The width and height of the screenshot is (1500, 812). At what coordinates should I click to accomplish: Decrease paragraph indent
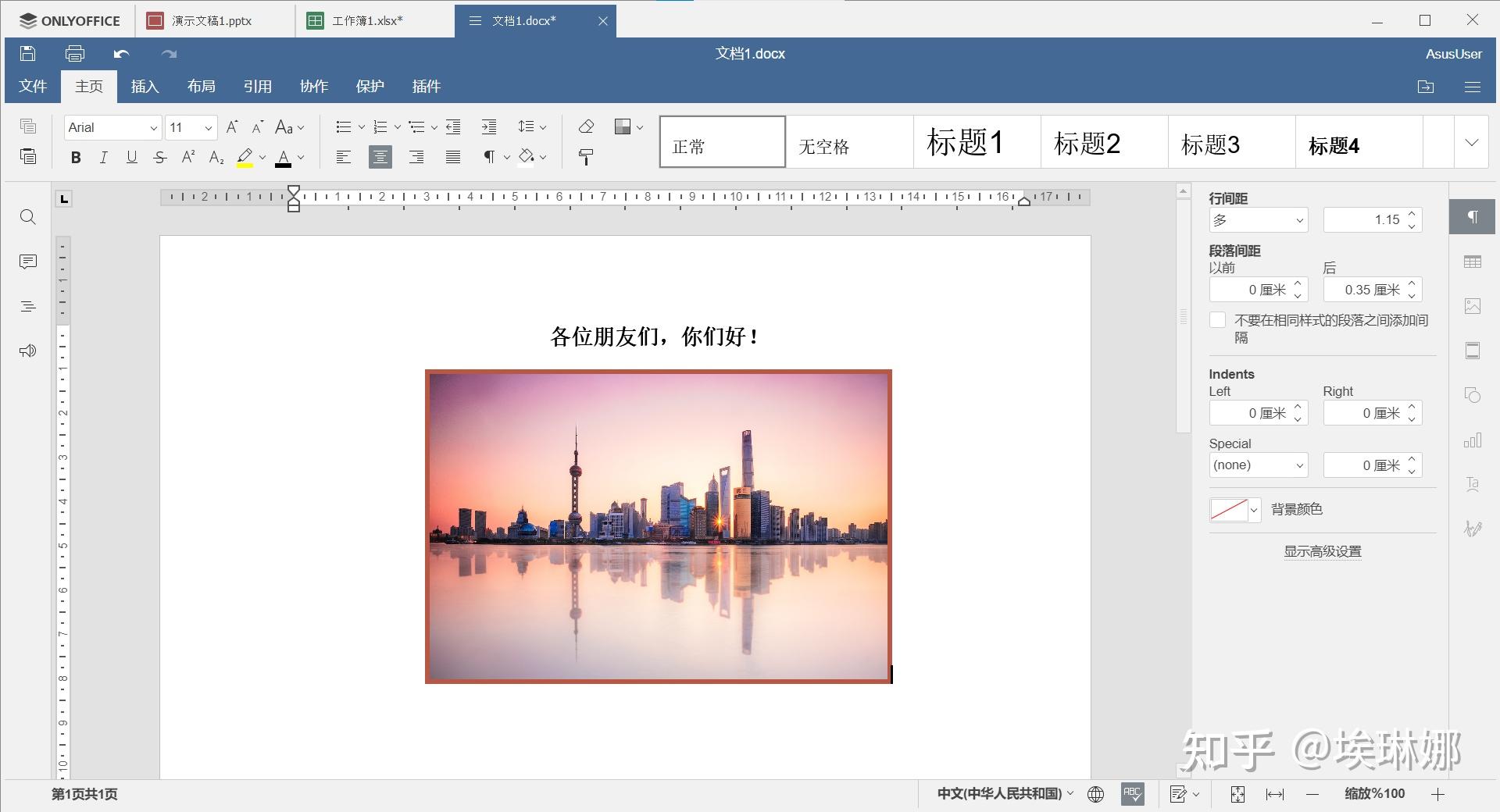453,126
